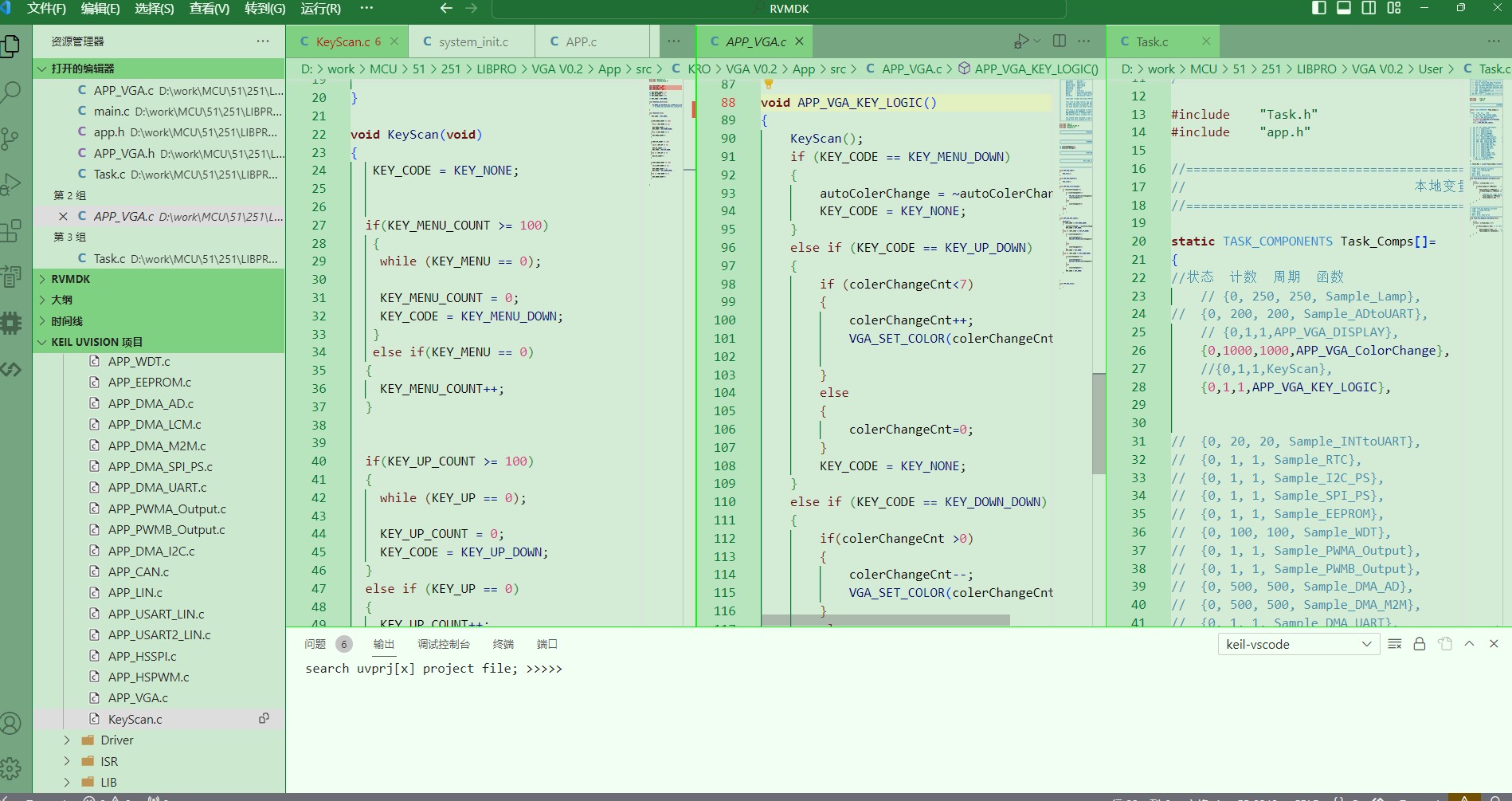This screenshot has width=1512, height=801.
Task: Open Explorer panel more actions menu
Action: click(x=263, y=41)
